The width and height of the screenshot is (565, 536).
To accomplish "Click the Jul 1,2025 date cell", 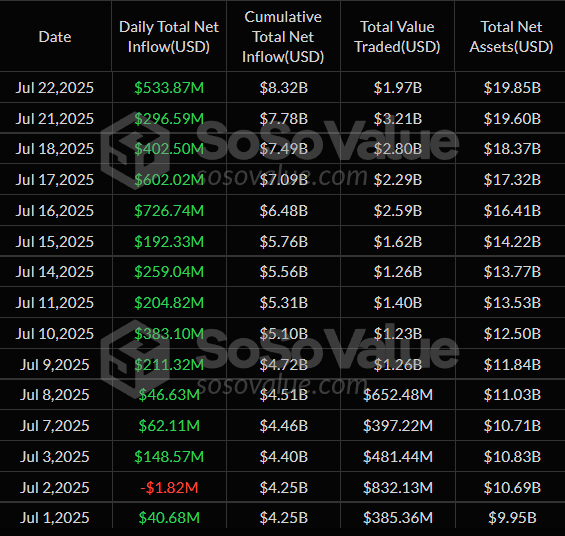I will point(55,518).
